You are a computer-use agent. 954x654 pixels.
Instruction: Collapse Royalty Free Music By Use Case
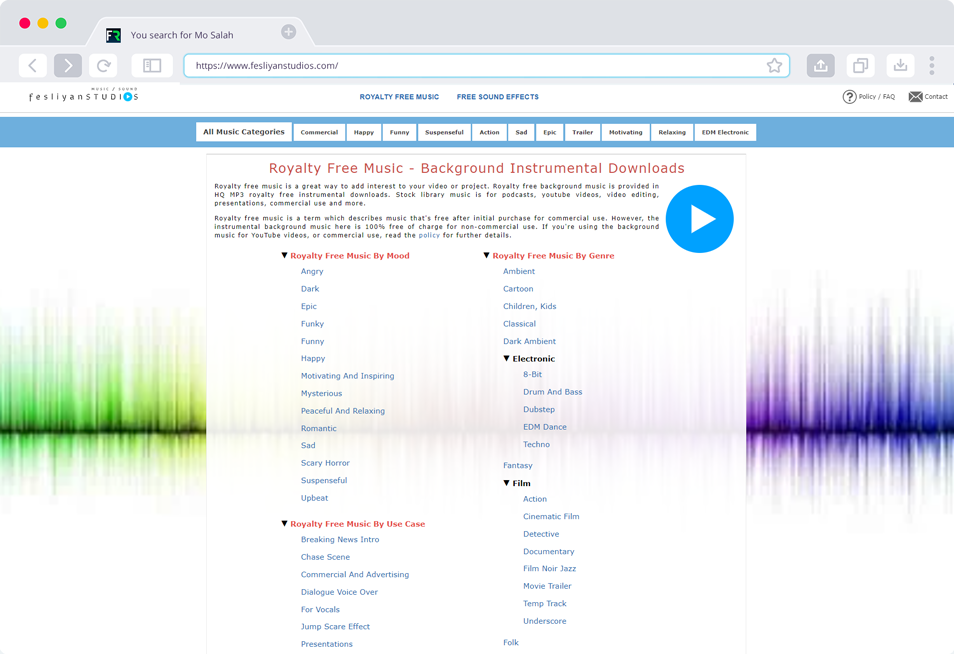pos(284,524)
